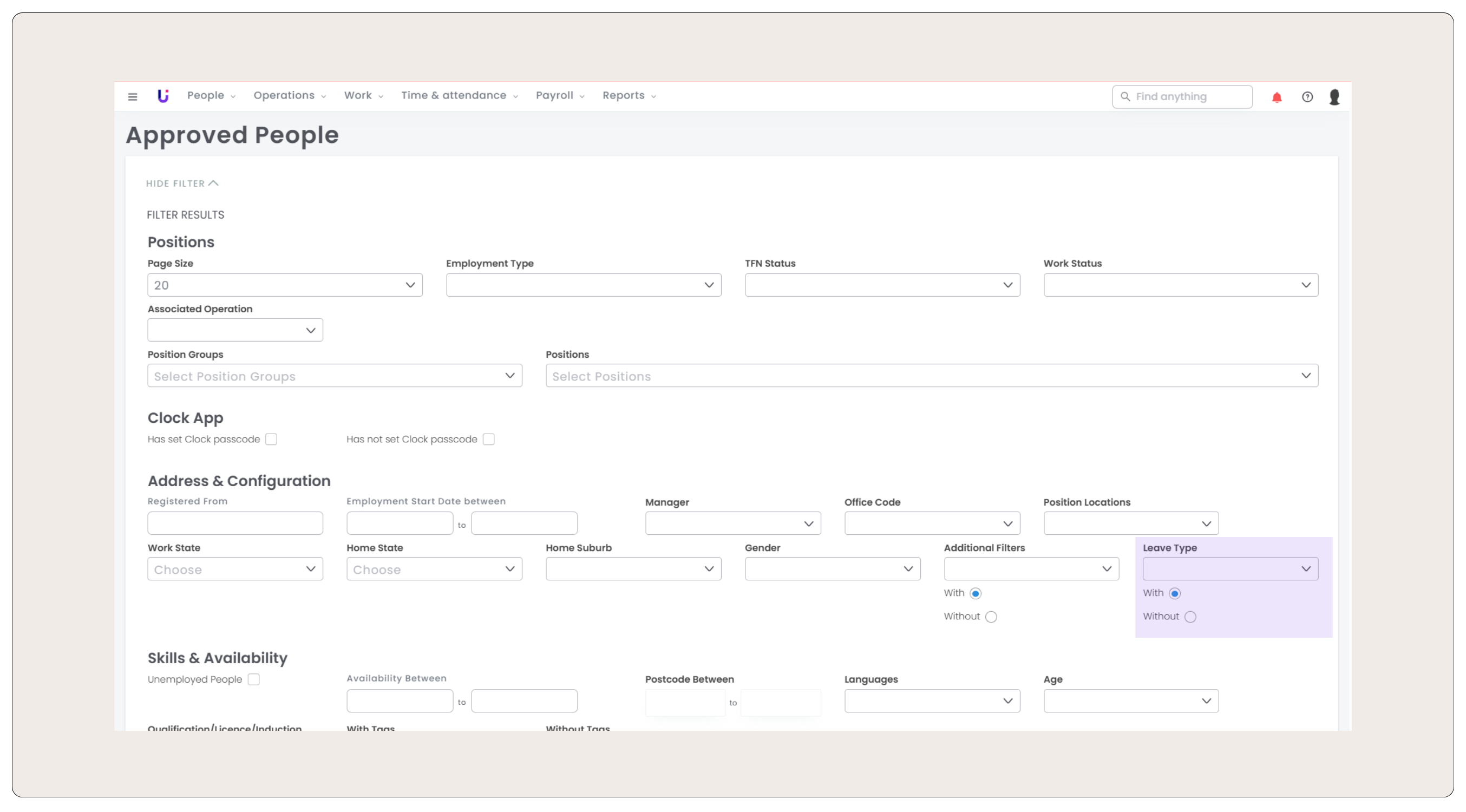The width and height of the screenshot is (1466, 812).
Task: Open the Leave Type dropdown
Action: coord(1231,569)
